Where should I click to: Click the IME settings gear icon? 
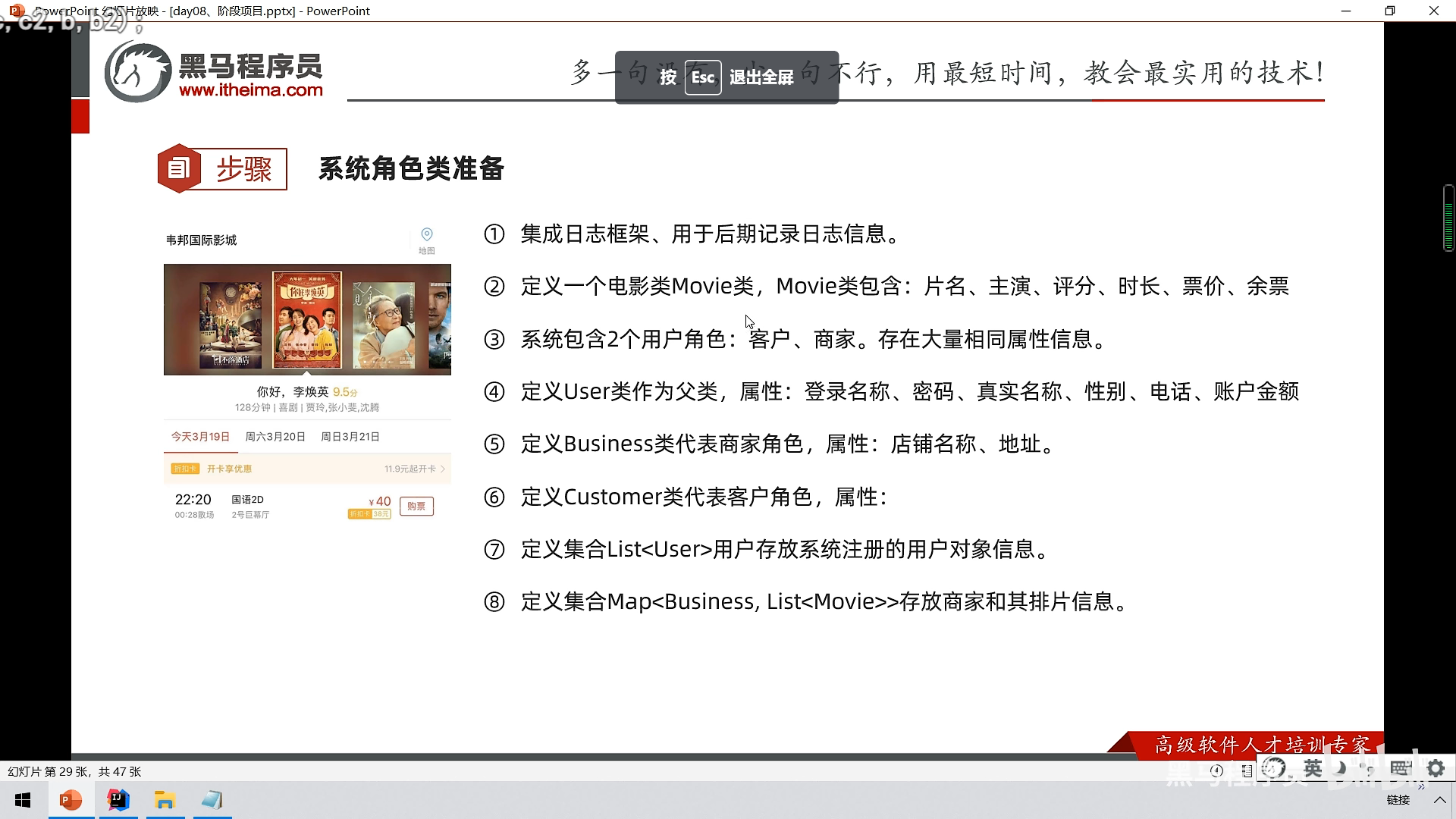[x=1435, y=769]
